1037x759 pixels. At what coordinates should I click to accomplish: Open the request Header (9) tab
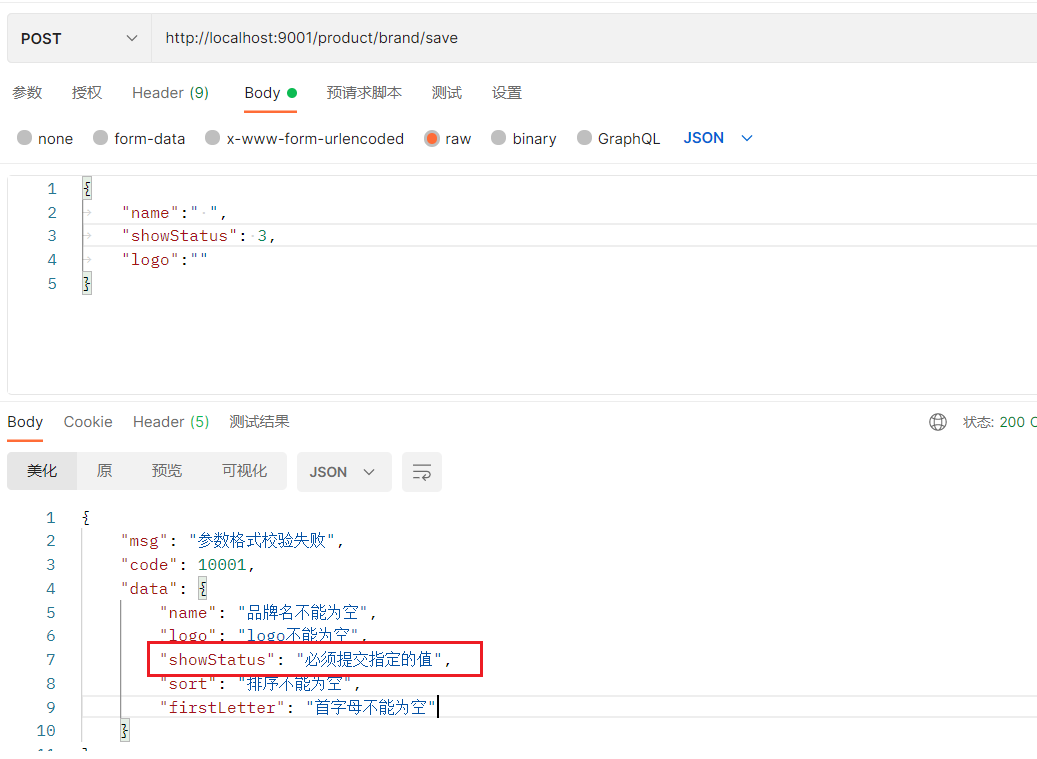[170, 93]
